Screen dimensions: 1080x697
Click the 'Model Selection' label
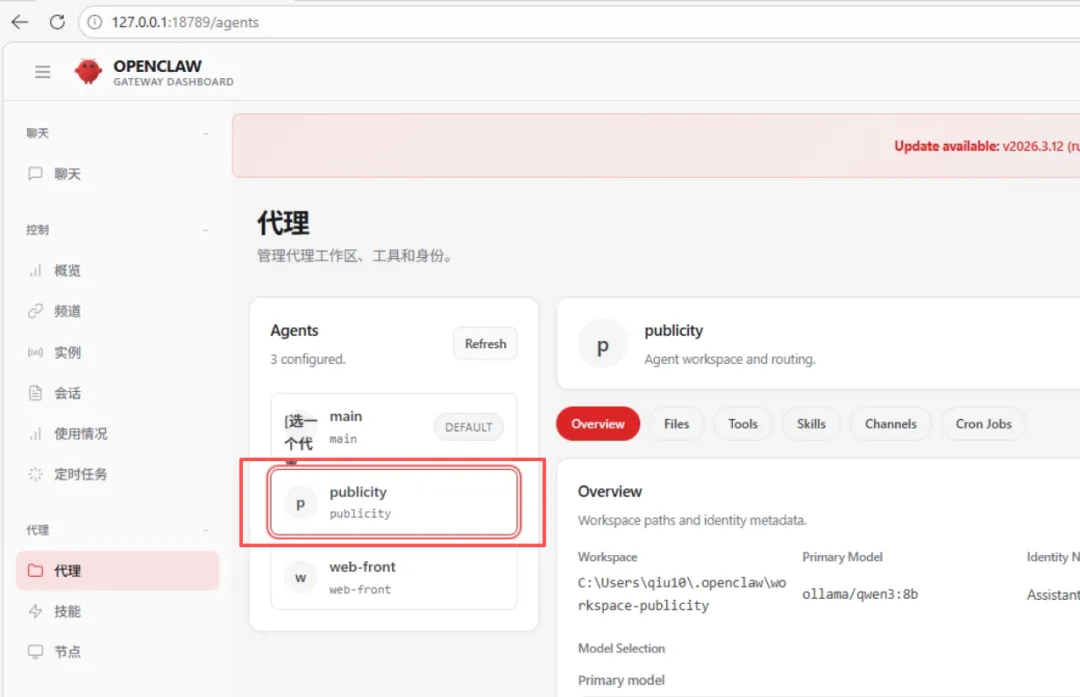[621, 648]
